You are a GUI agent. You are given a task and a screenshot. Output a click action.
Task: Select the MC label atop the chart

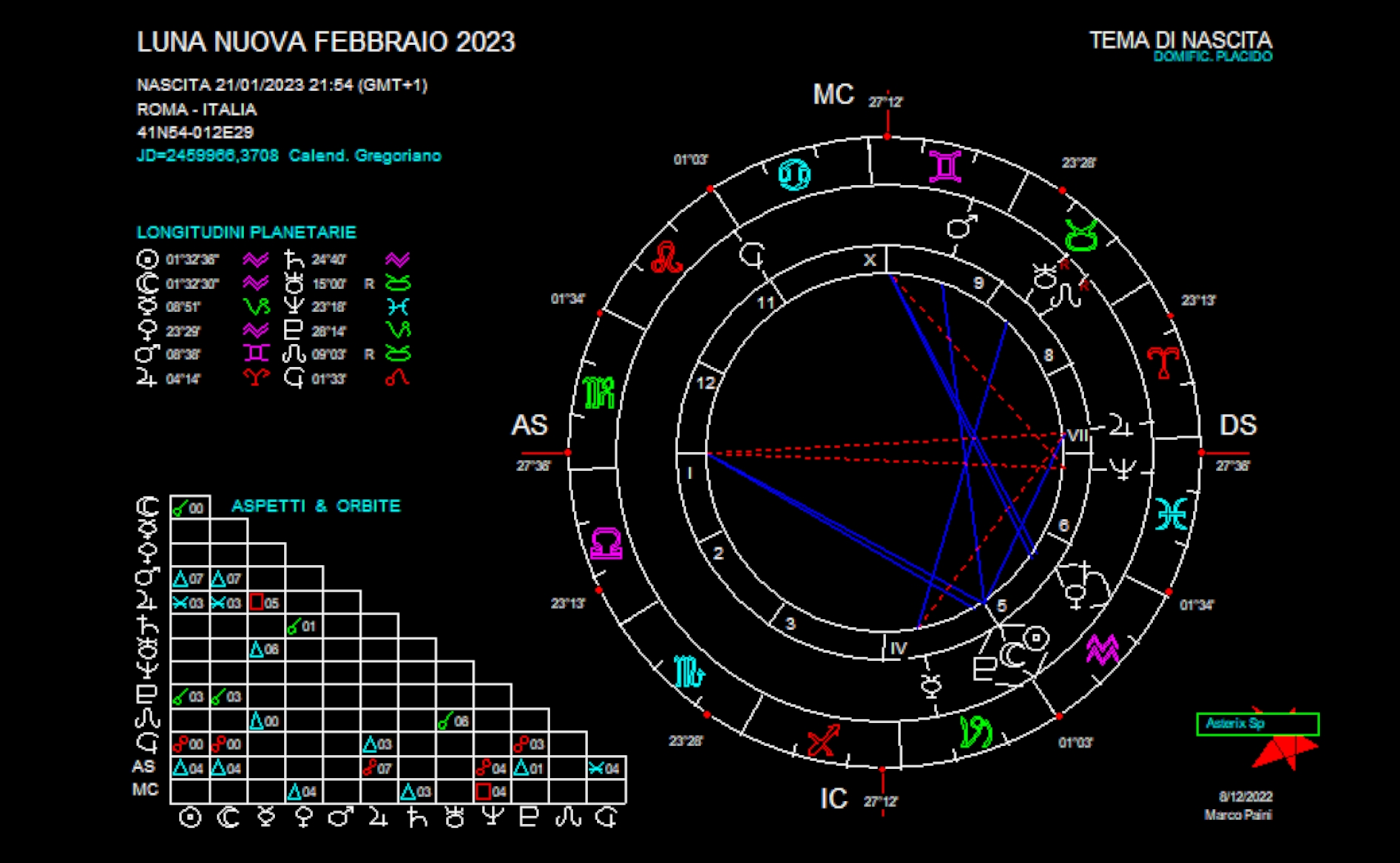tap(833, 95)
